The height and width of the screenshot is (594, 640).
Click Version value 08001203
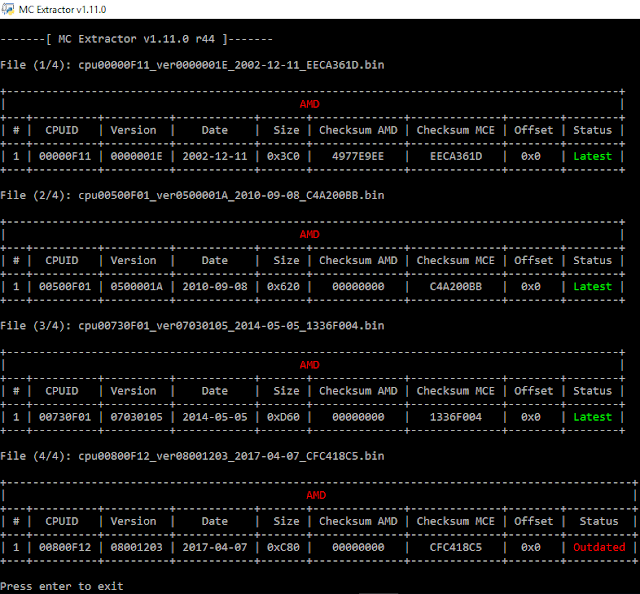click(136, 547)
